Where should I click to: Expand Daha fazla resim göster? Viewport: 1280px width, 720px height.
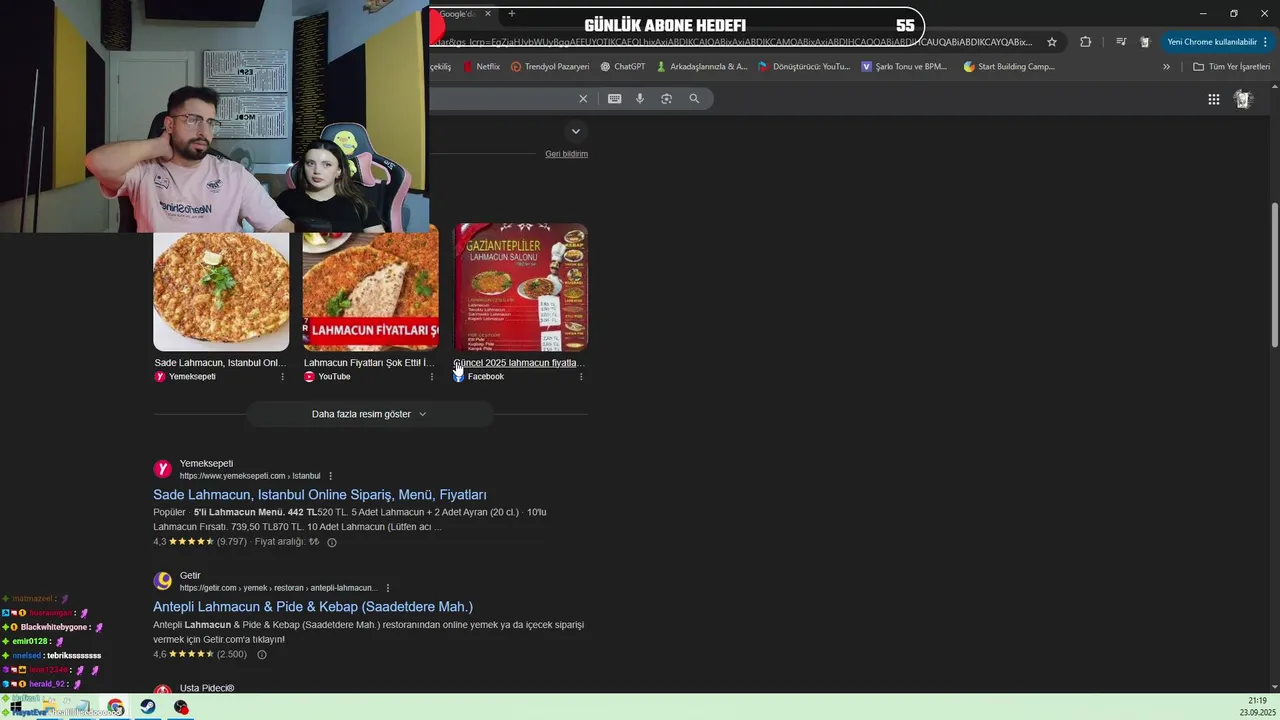(369, 414)
